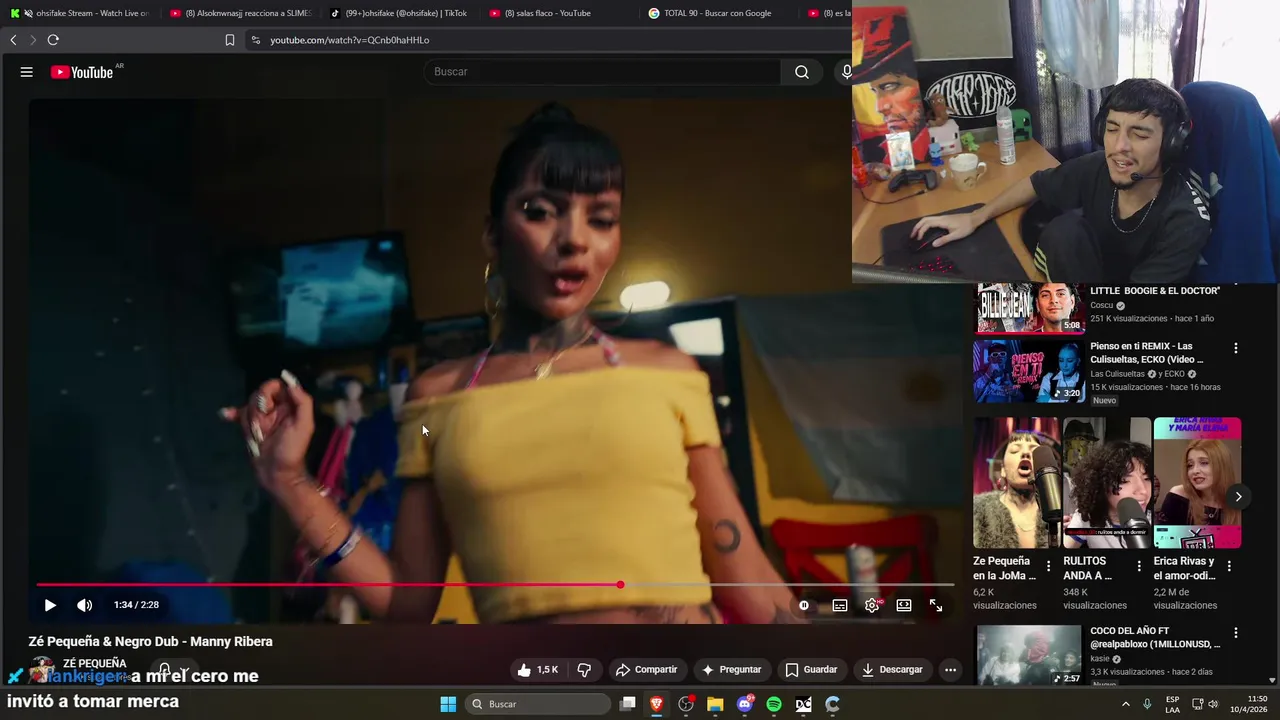Click the video title Zé Pequeña & Negro Dub
This screenshot has width=1280, height=720.
tap(150, 642)
